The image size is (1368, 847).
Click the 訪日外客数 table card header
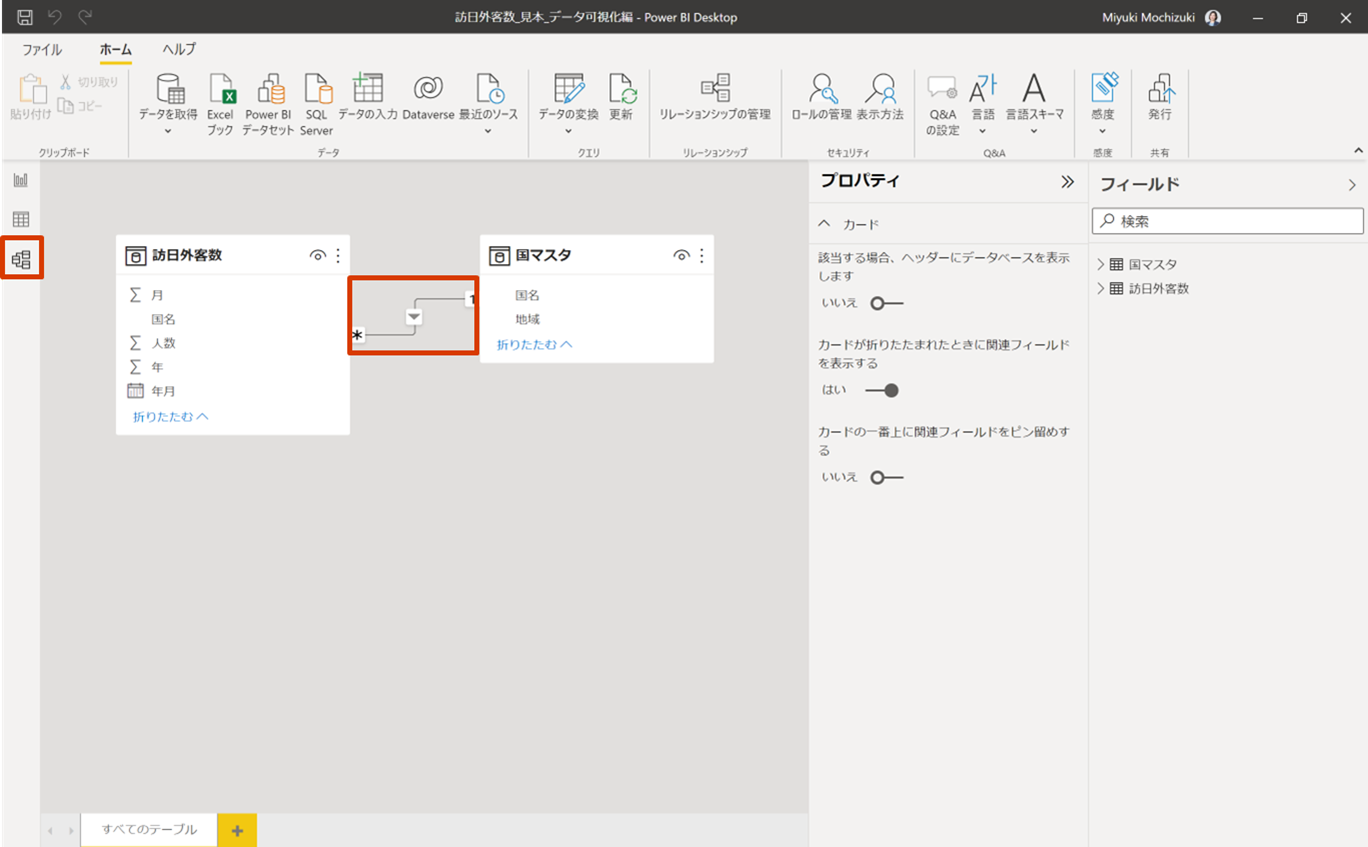click(x=233, y=256)
